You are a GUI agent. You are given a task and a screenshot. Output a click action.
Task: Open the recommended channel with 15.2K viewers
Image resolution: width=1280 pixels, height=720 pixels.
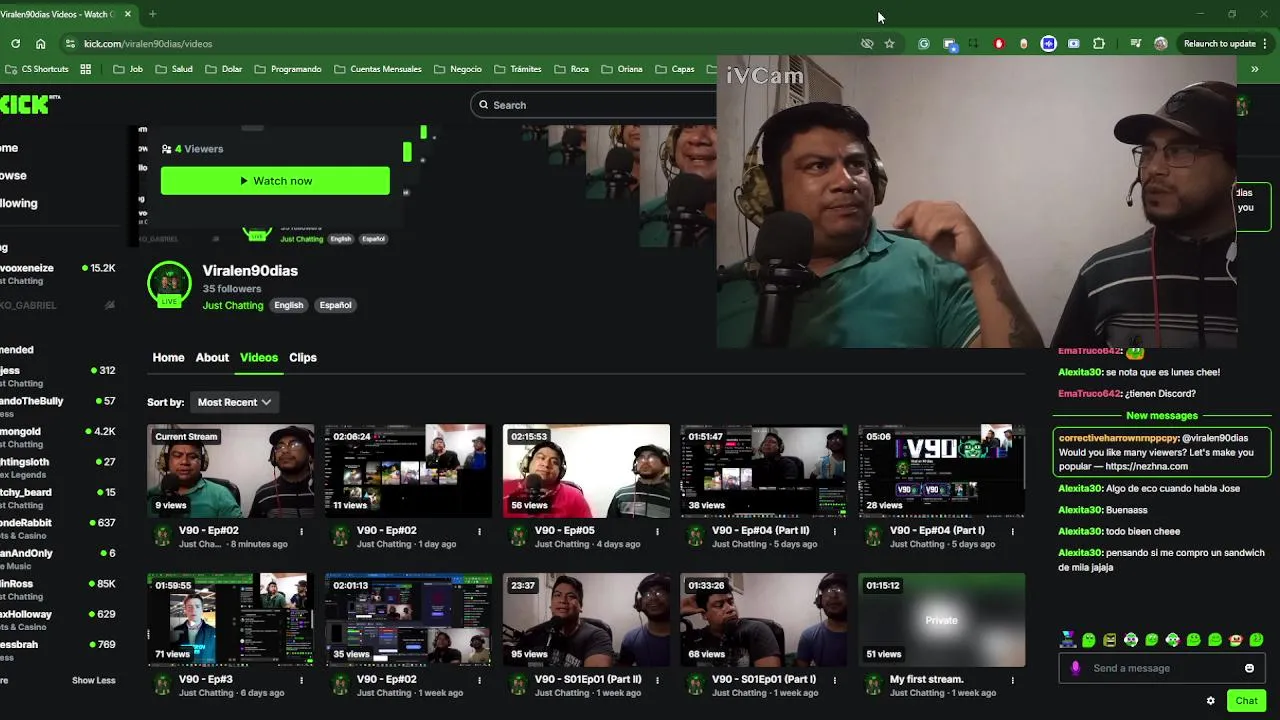point(58,274)
